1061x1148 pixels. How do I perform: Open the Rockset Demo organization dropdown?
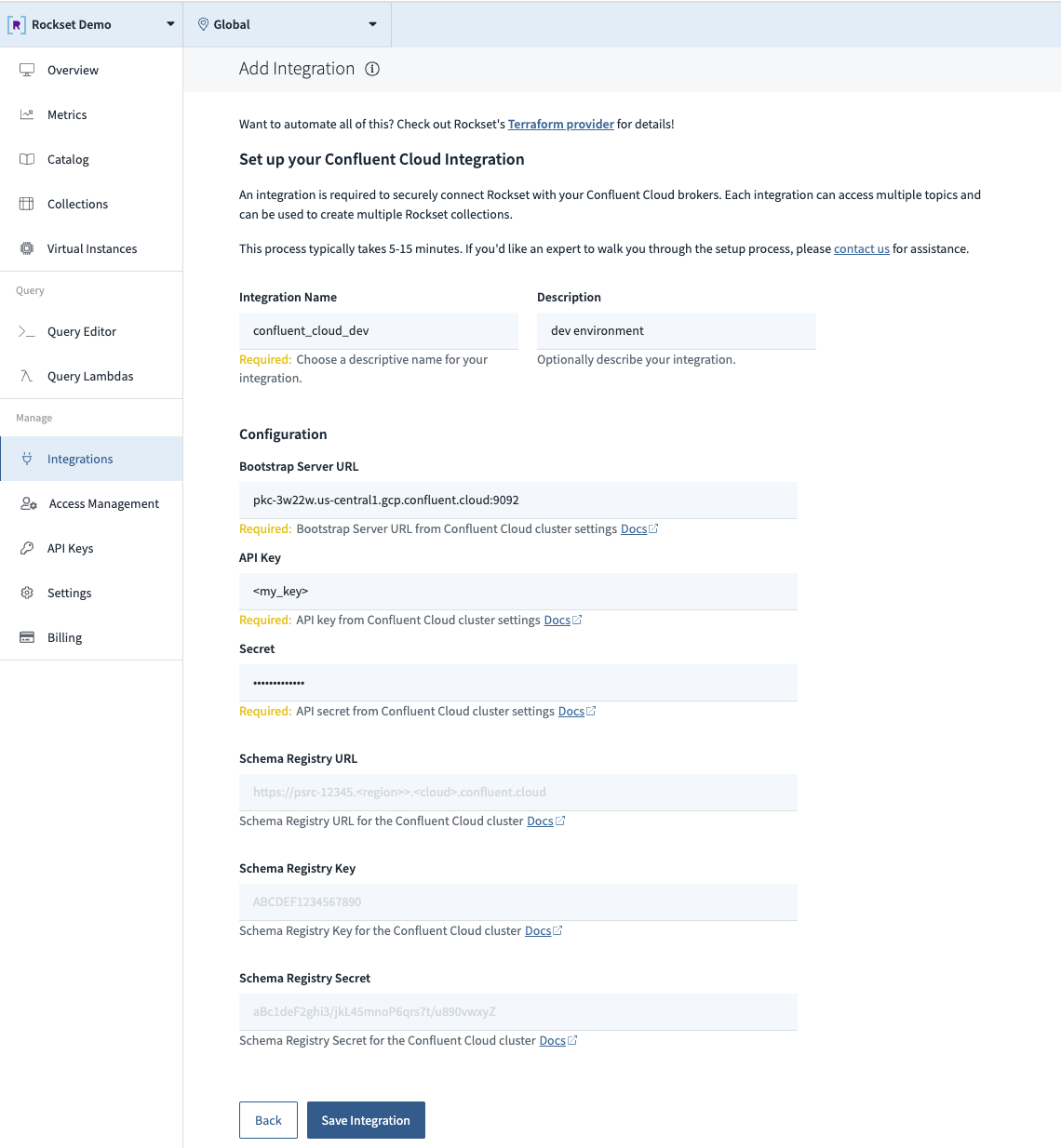pos(91,24)
